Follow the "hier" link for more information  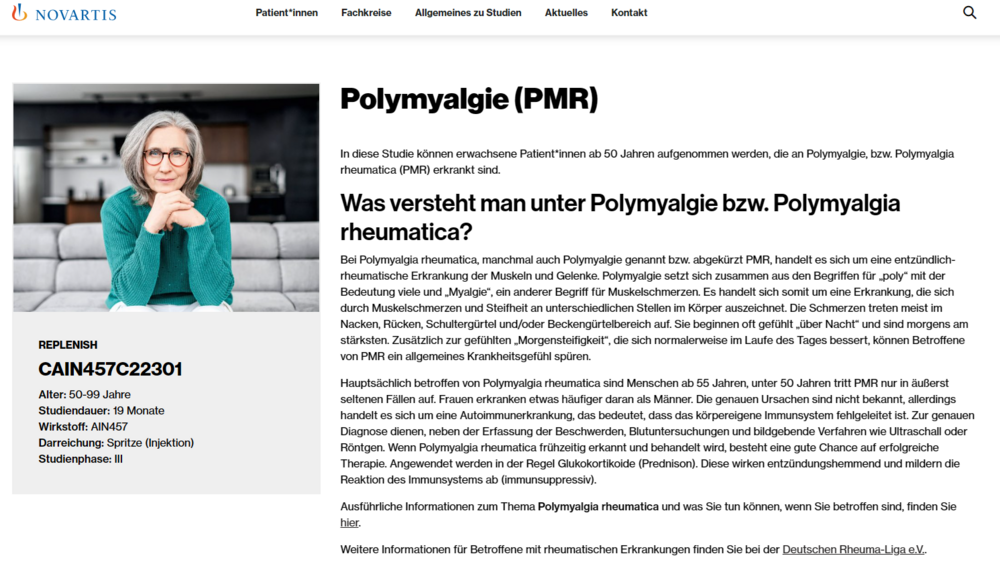tap(348, 523)
